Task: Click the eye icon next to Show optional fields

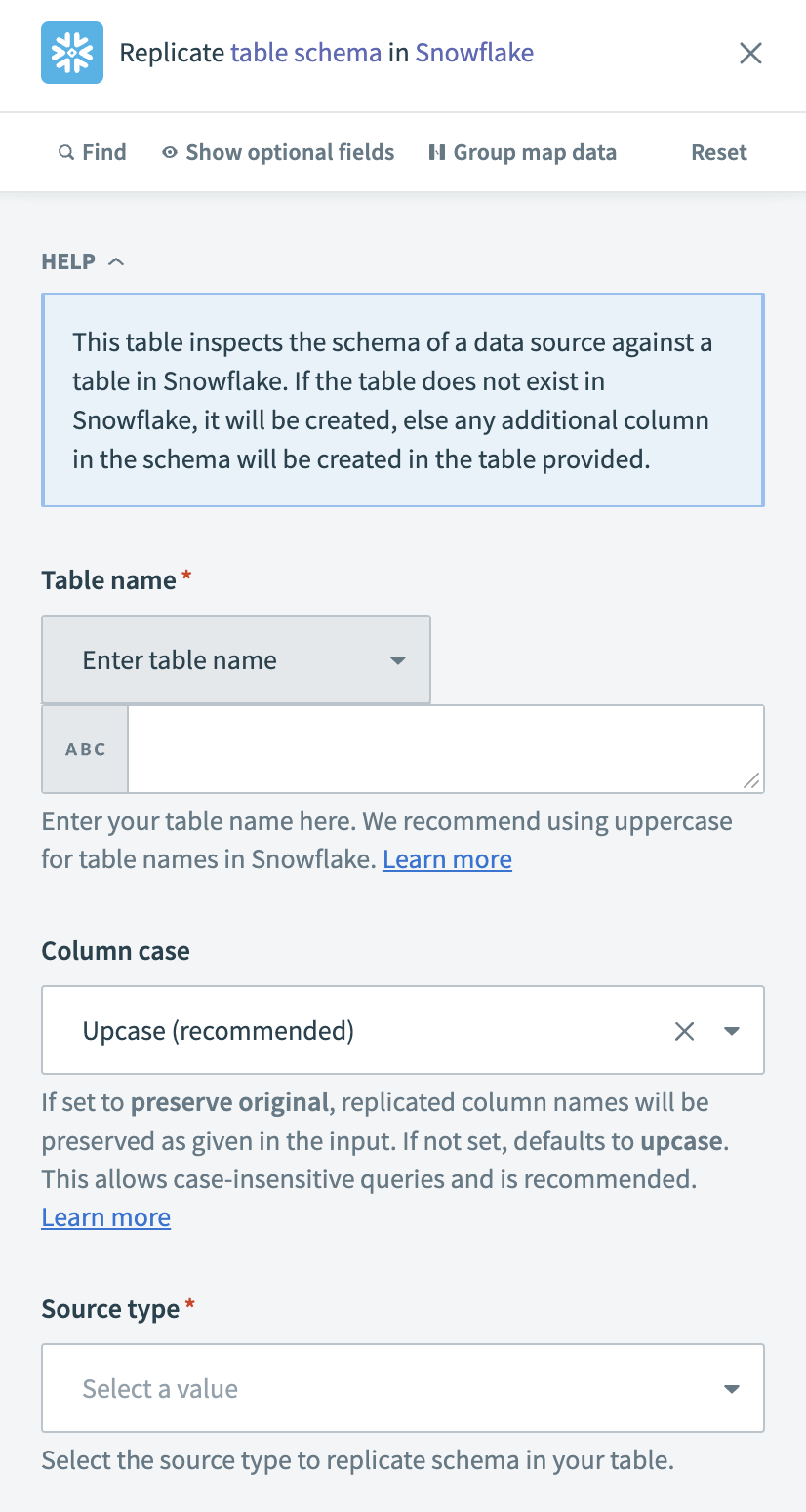Action: 170,152
